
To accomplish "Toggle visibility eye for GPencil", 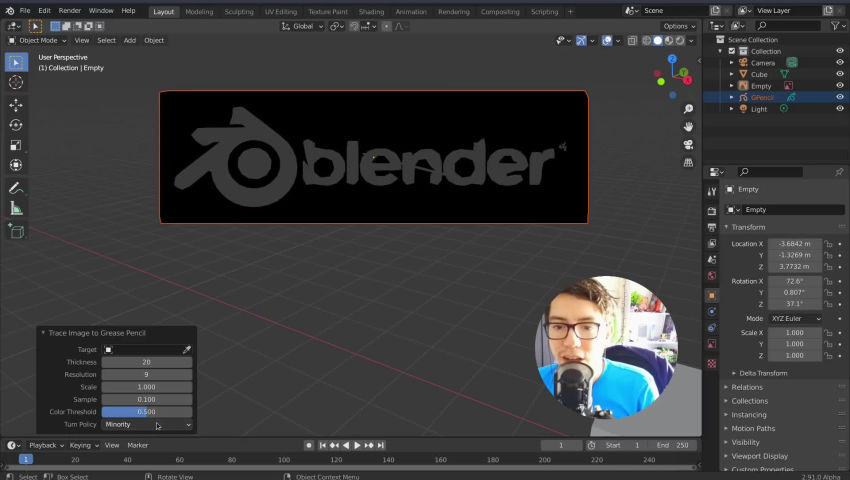I will [840, 97].
